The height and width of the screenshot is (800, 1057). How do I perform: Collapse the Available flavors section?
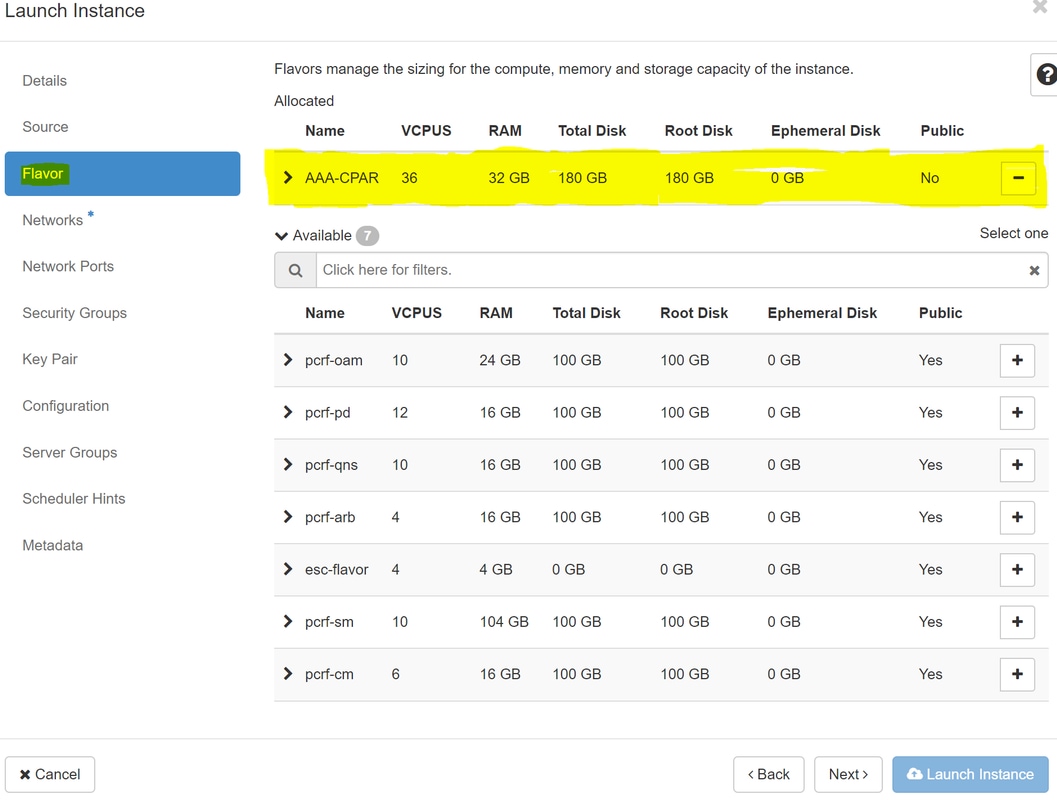click(282, 236)
